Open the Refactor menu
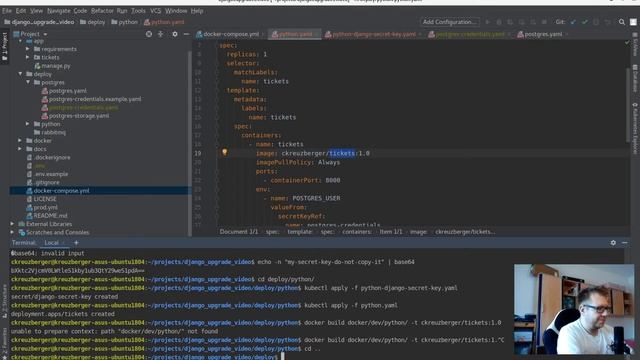The width and height of the screenshot is (640, 360). [x=102, y=11]
